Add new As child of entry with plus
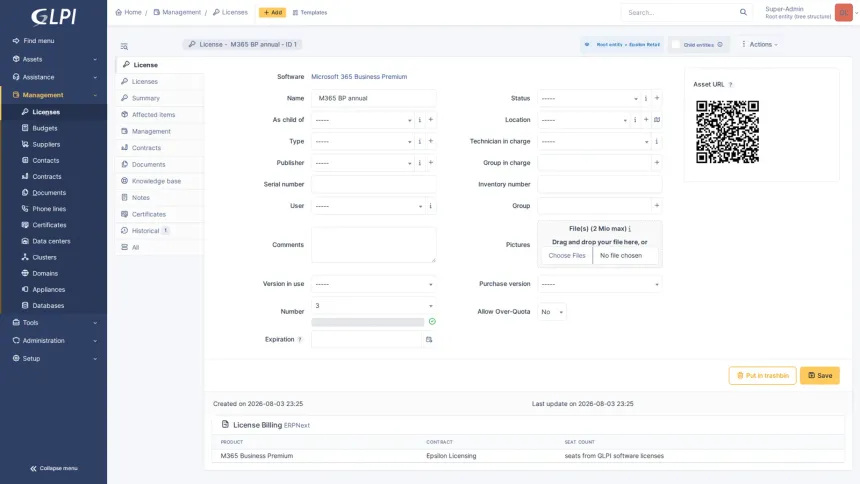860x484 pixels. [x=431, y=120]
